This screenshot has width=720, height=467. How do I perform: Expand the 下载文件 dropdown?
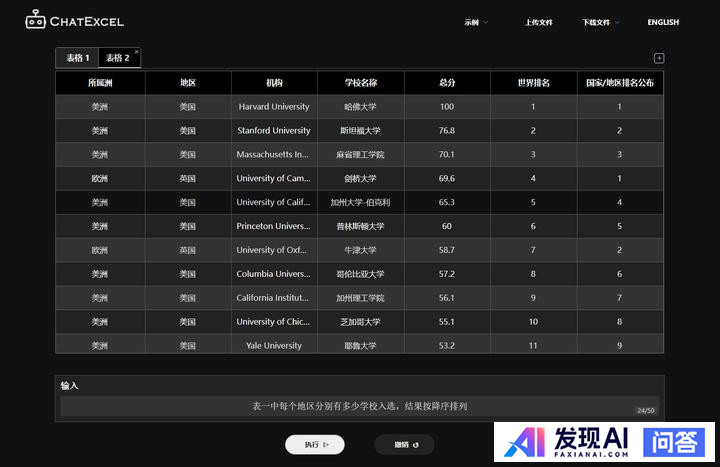click(601, 22)
